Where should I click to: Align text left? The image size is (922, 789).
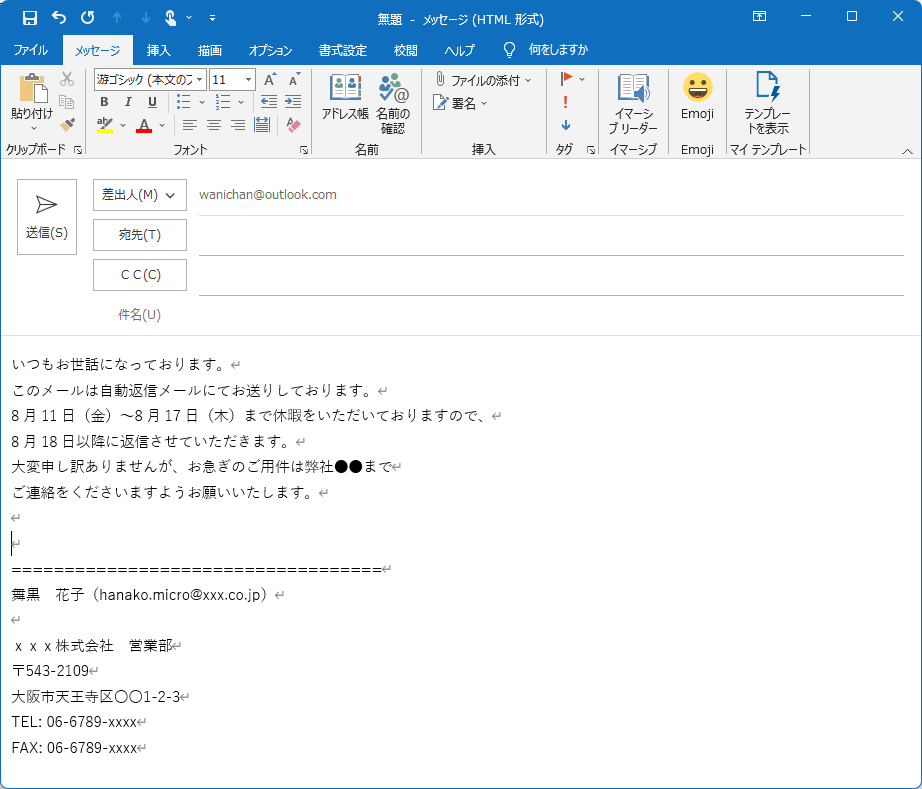189,125
